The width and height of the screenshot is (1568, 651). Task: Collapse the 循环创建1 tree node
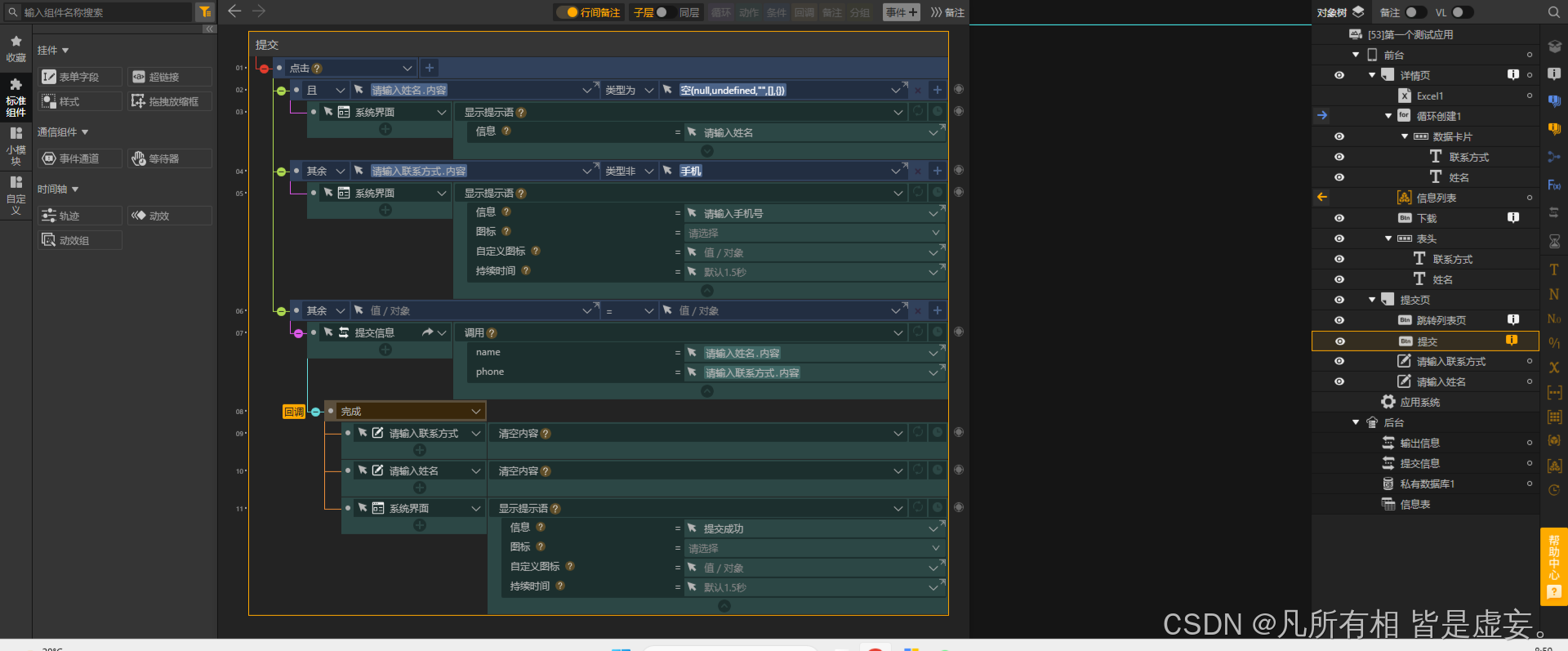1388,116
